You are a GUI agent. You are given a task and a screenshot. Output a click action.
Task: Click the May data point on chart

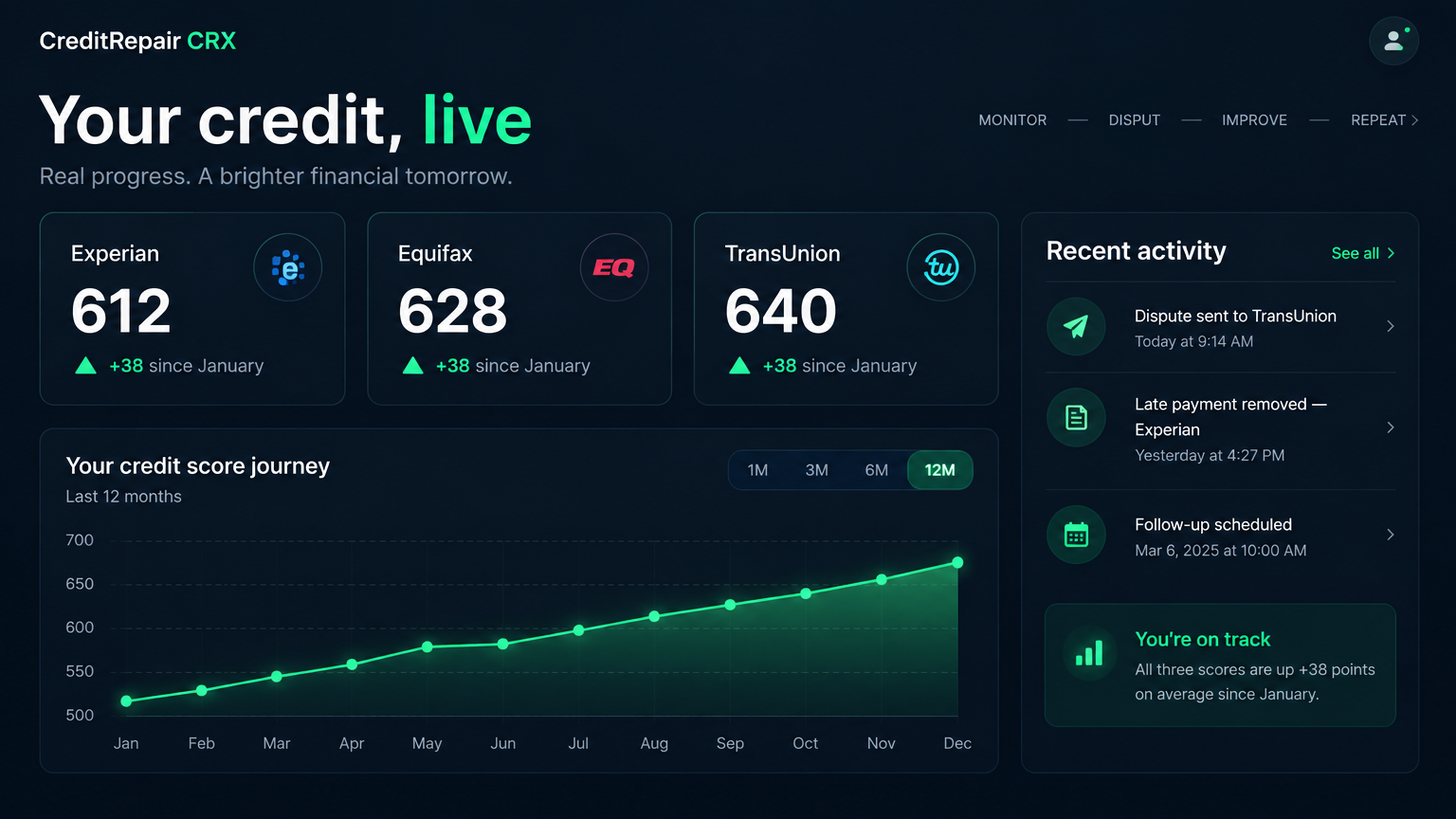tap(428, 647)
